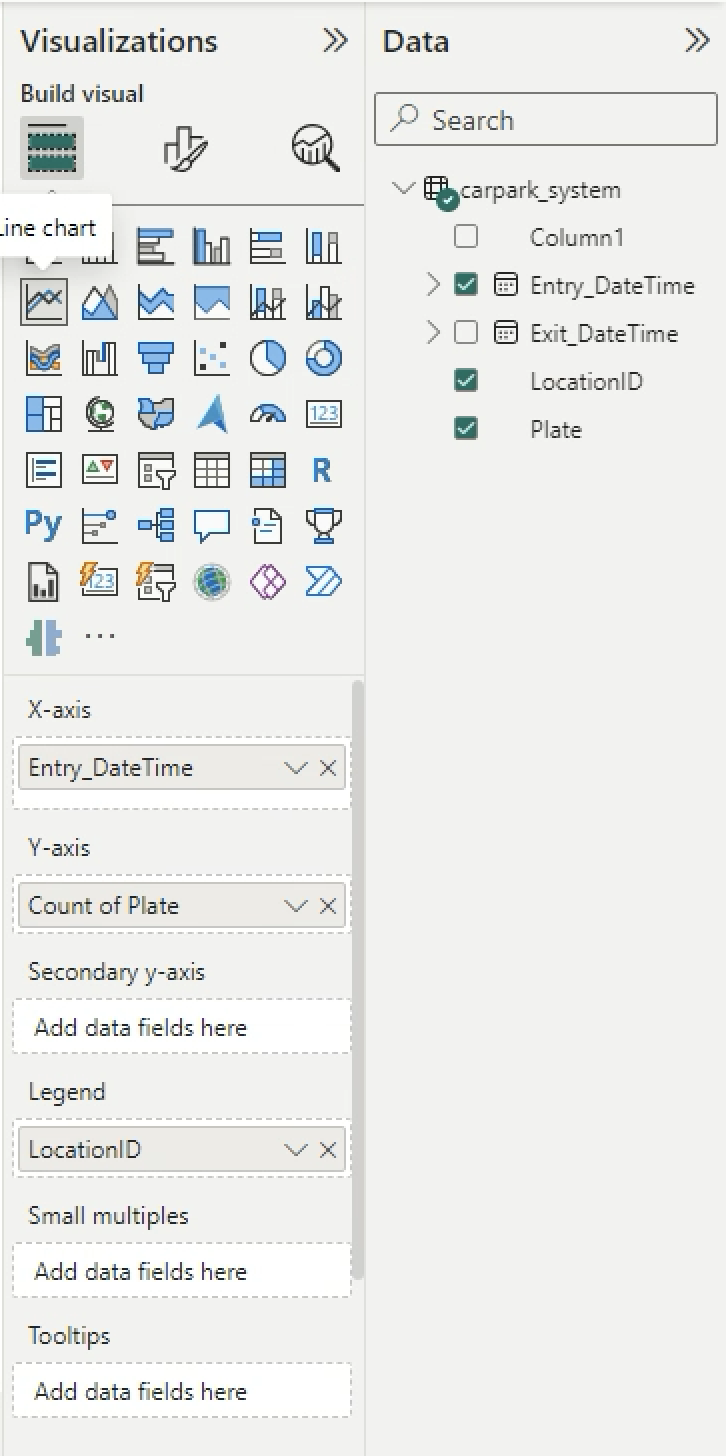This screenshot has width=726, height=1456.
Task: Collapse the carpark_system table
Action: pos(403,188)
